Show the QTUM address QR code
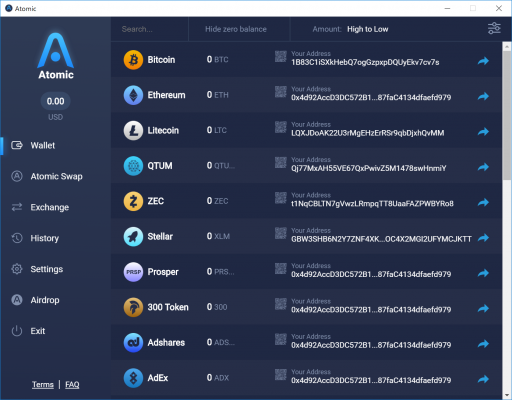Image resolution: width=512 pixels, height=400 pixels. point(281,162)
